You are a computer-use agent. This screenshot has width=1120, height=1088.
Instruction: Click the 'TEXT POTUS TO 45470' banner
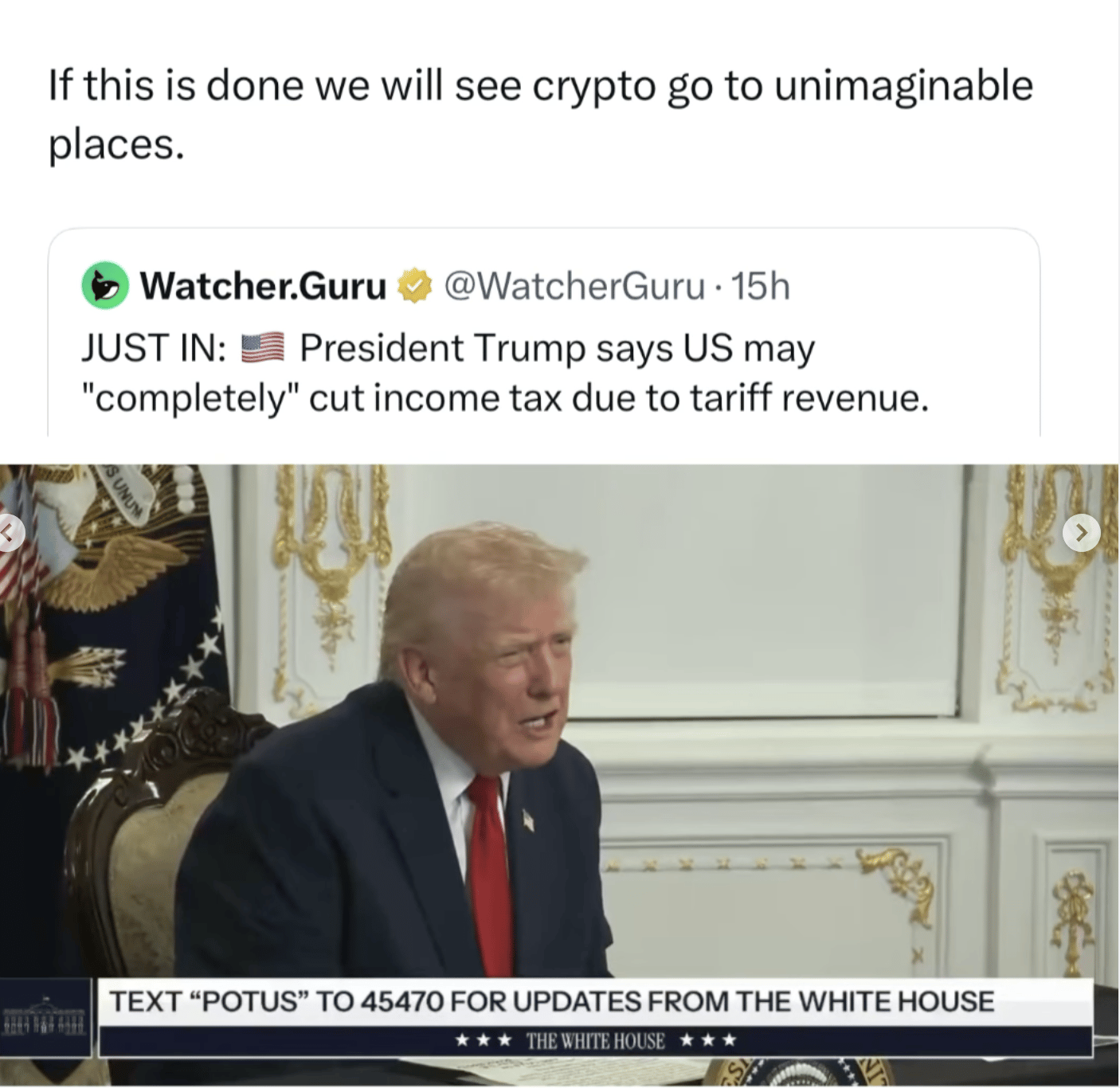click(551, 1001)
